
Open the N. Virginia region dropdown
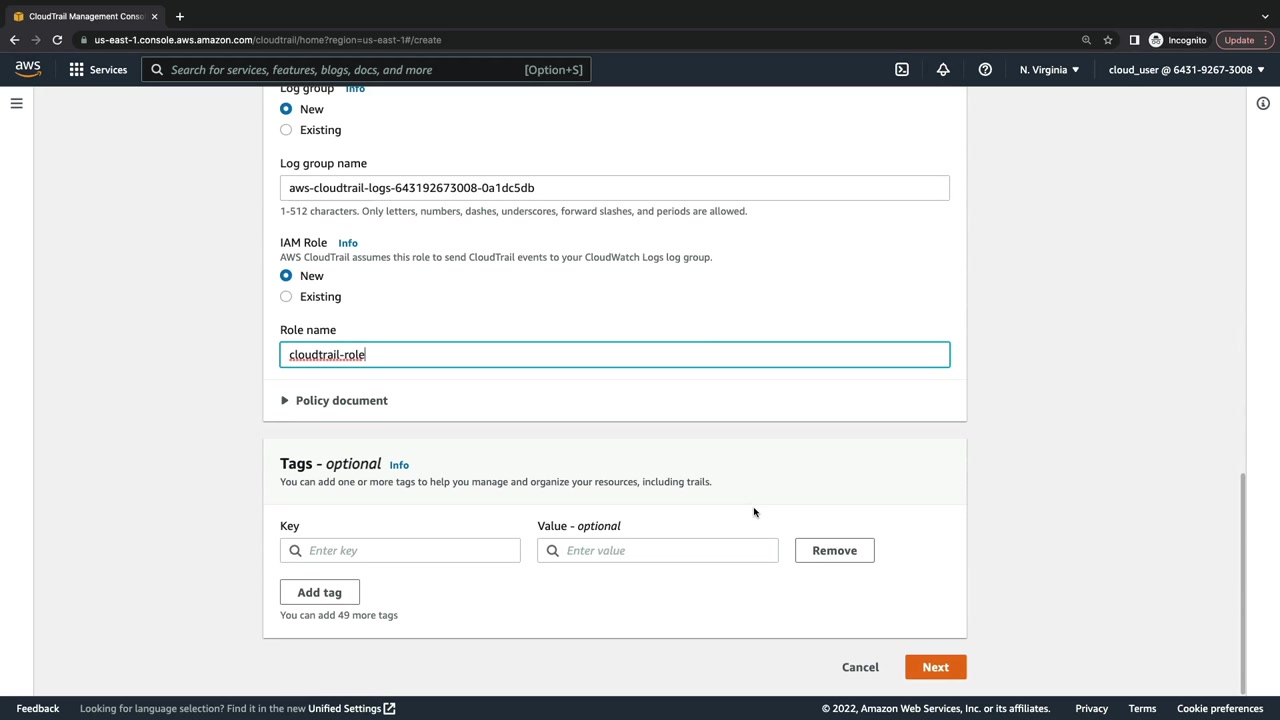(x=1049, y=70)
